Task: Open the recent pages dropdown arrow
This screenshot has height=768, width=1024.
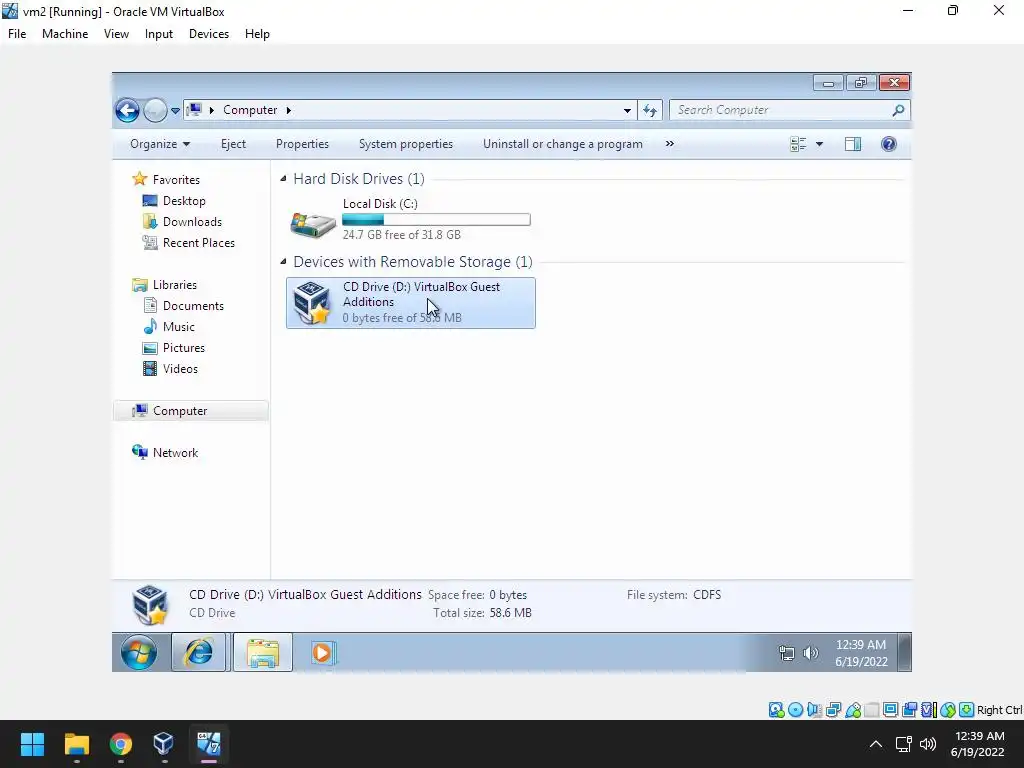Action: (175, 110)
